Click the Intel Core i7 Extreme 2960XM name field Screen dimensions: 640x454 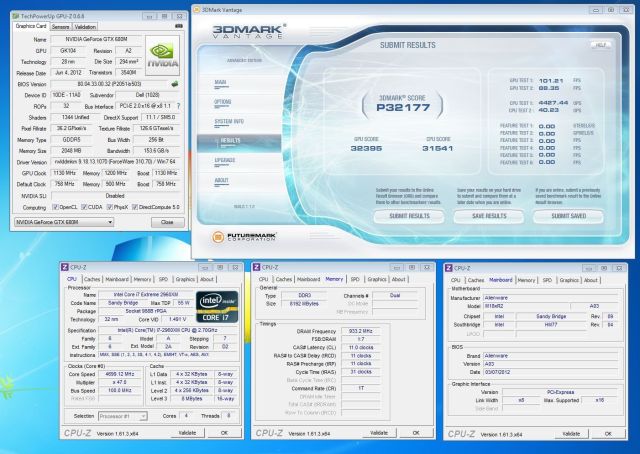[146, 294]
